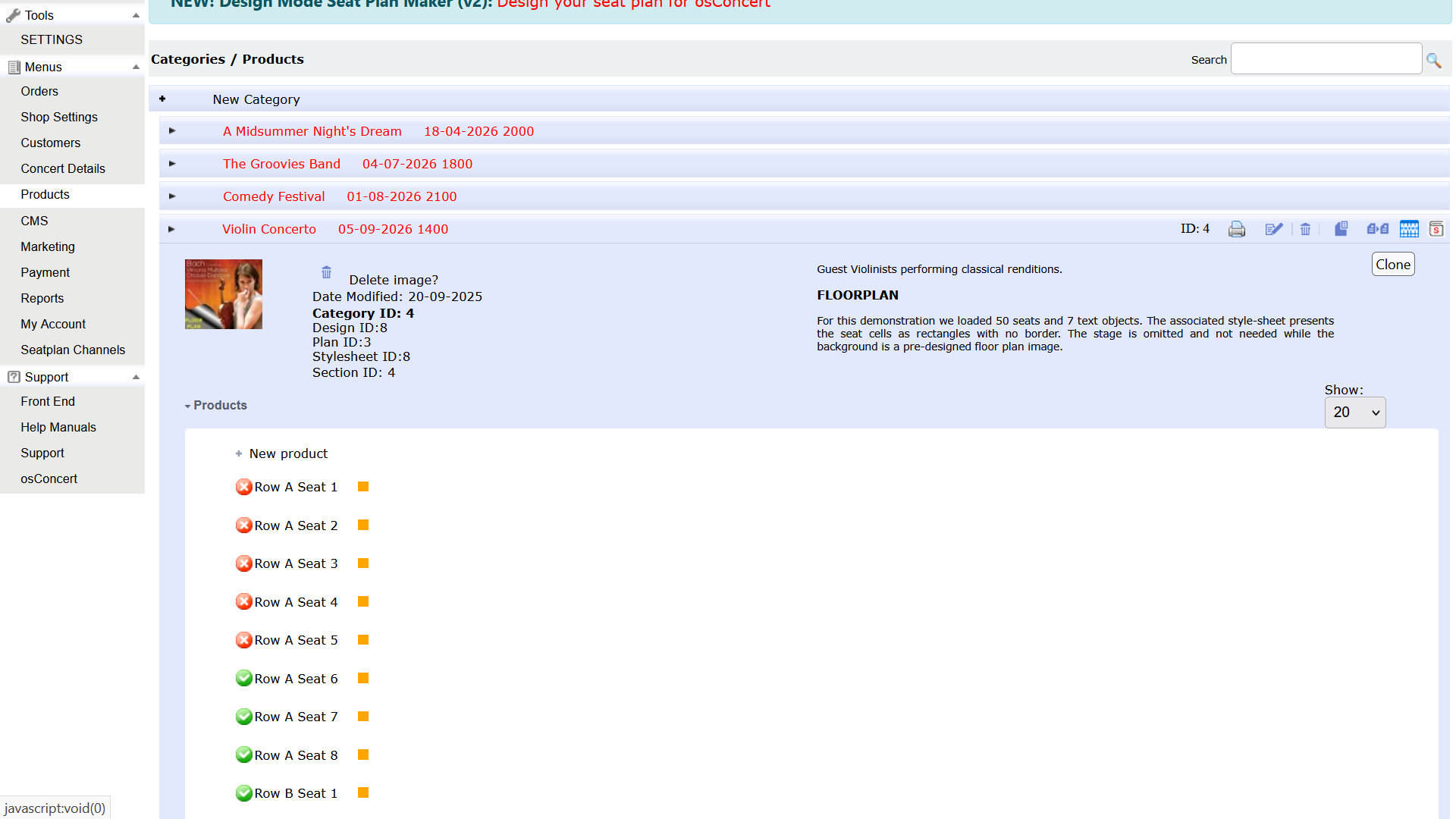1456x819 pixels.
Task: Click the Clone button
Action: [1393, 264]
